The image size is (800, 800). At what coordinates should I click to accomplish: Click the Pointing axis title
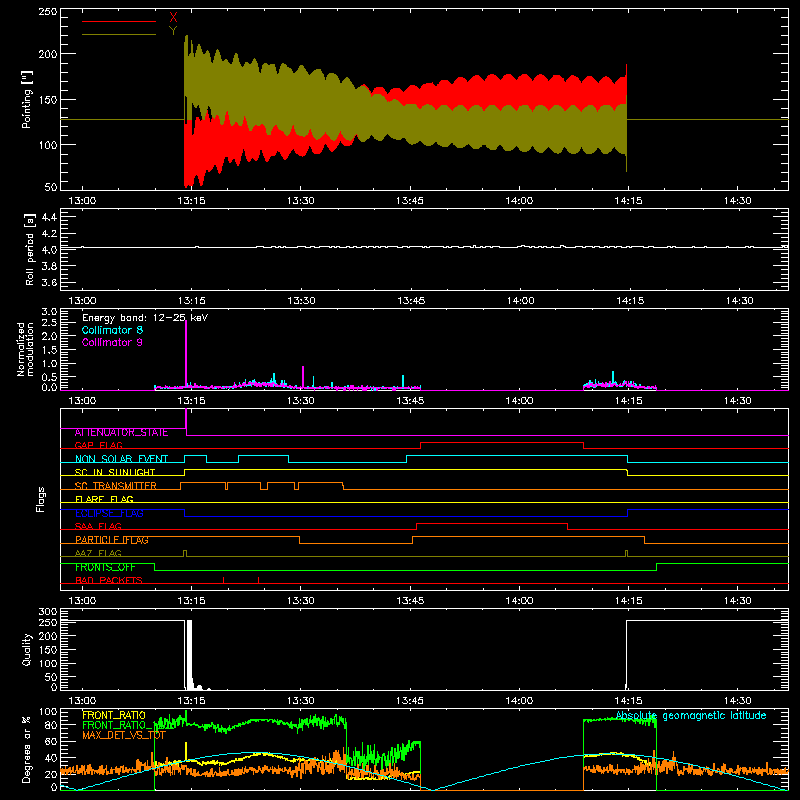click(x=27, y=99)
